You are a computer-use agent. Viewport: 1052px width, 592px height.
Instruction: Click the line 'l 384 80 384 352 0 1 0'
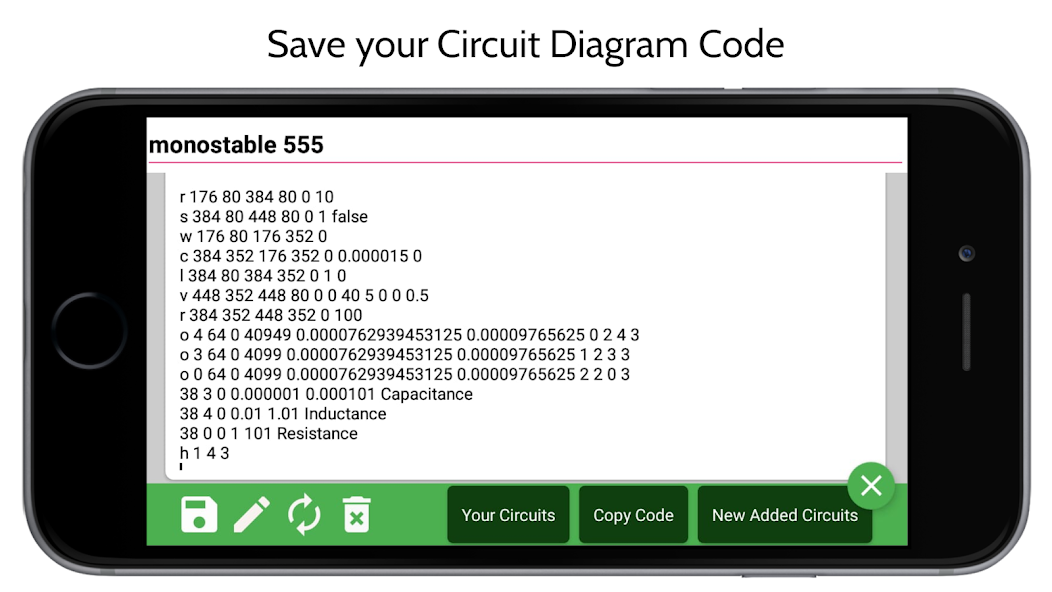coord(263,276)
